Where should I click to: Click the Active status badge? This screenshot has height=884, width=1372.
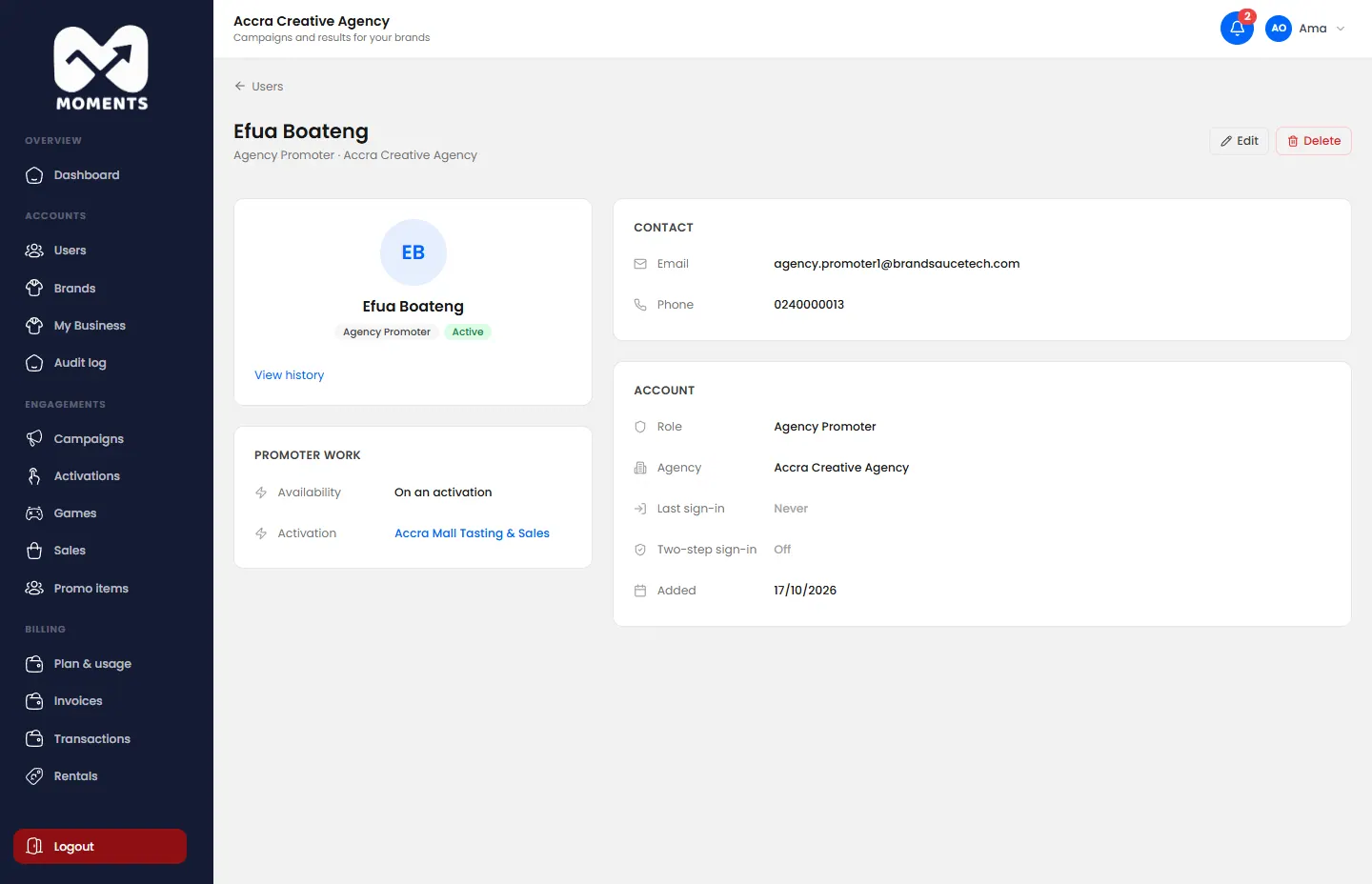coord(468,332)
